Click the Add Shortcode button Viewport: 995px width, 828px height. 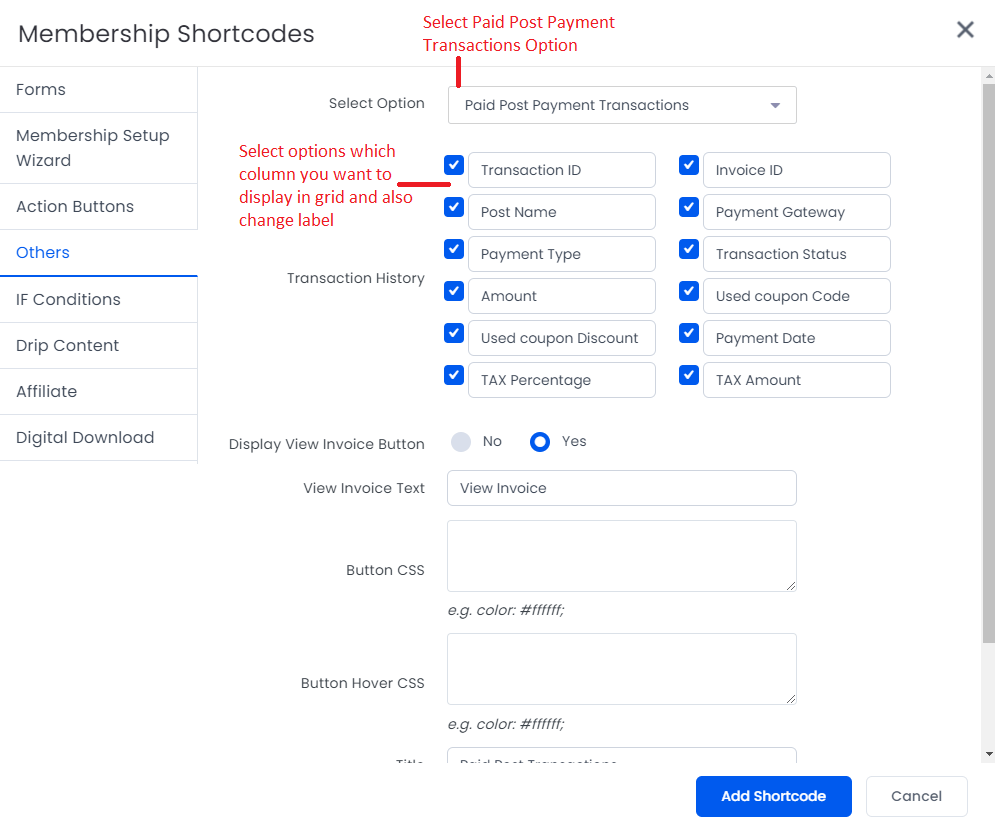click(774, 796)
